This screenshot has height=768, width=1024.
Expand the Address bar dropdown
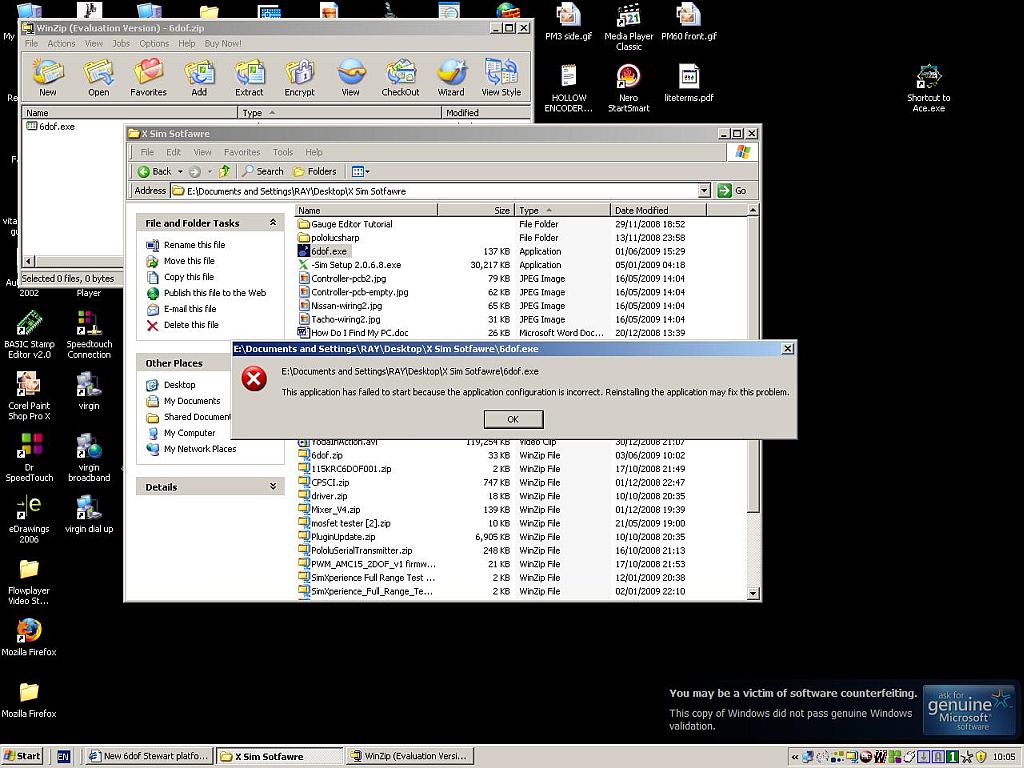coord(704,191)
